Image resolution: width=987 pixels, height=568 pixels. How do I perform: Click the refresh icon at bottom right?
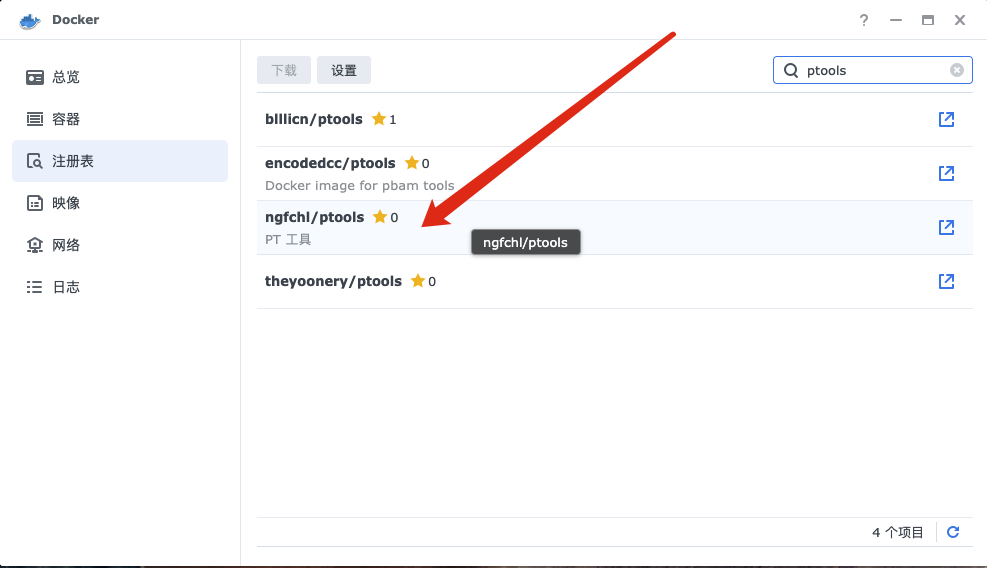point(953,532)
